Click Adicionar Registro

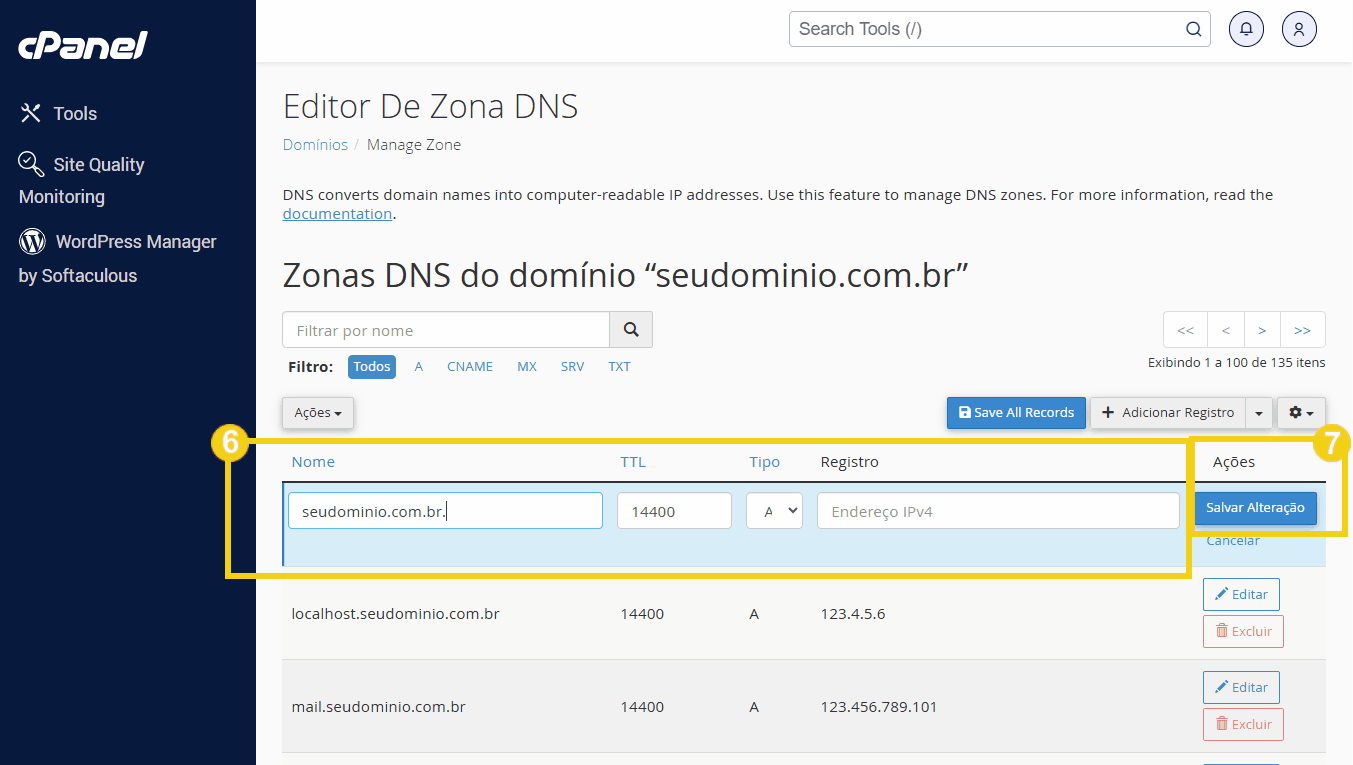point(1168,413)
